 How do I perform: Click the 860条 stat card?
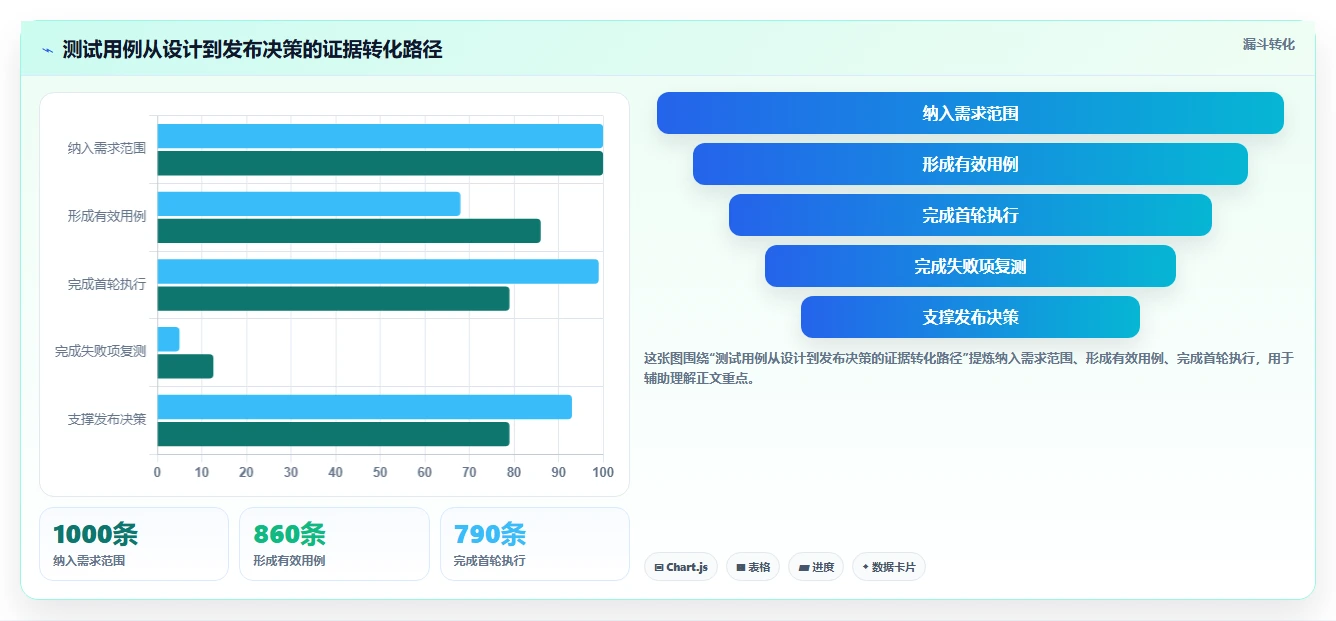334,544
